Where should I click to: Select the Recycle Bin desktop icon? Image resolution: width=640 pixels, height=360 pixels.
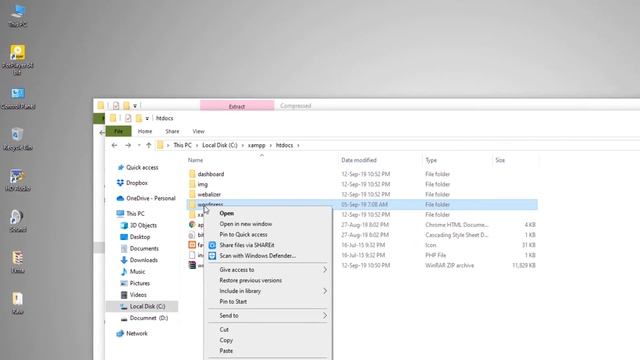pyautogui.click(x=18, y=139)
